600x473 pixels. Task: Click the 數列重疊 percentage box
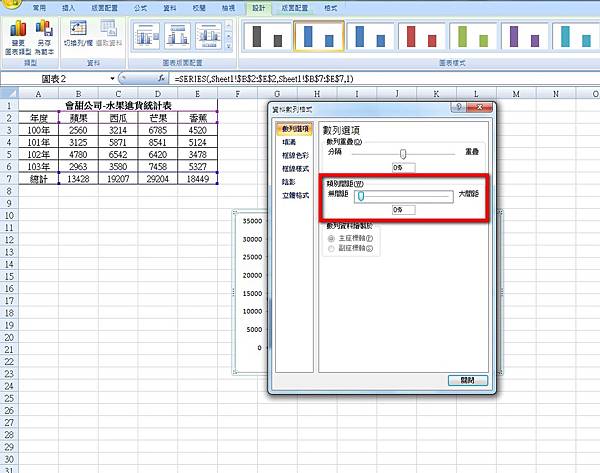pyautogui.click(x=404, y=168)
